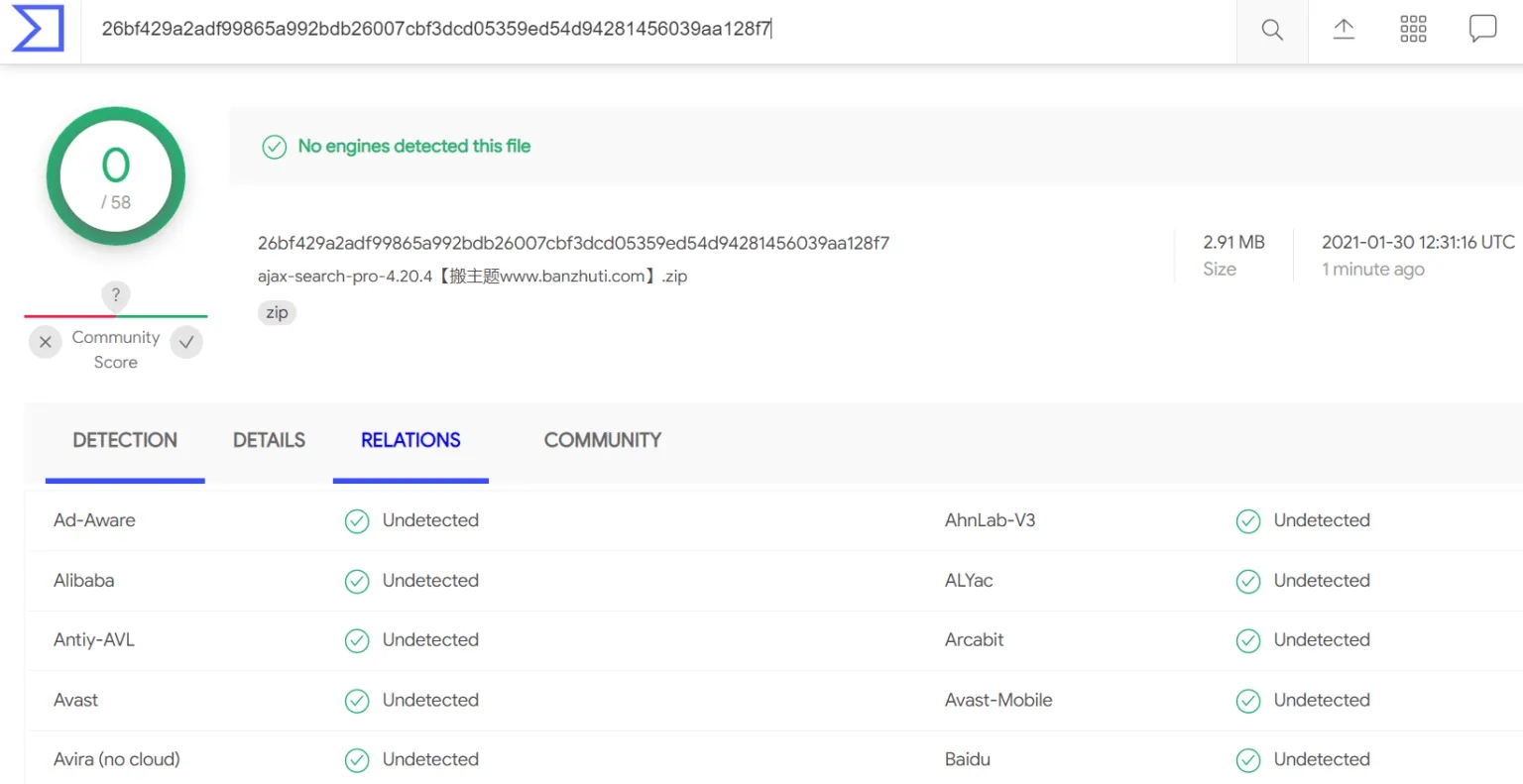Click the Antiy-AVL row check icon
1523x784 pixels.
pos(357,641)
